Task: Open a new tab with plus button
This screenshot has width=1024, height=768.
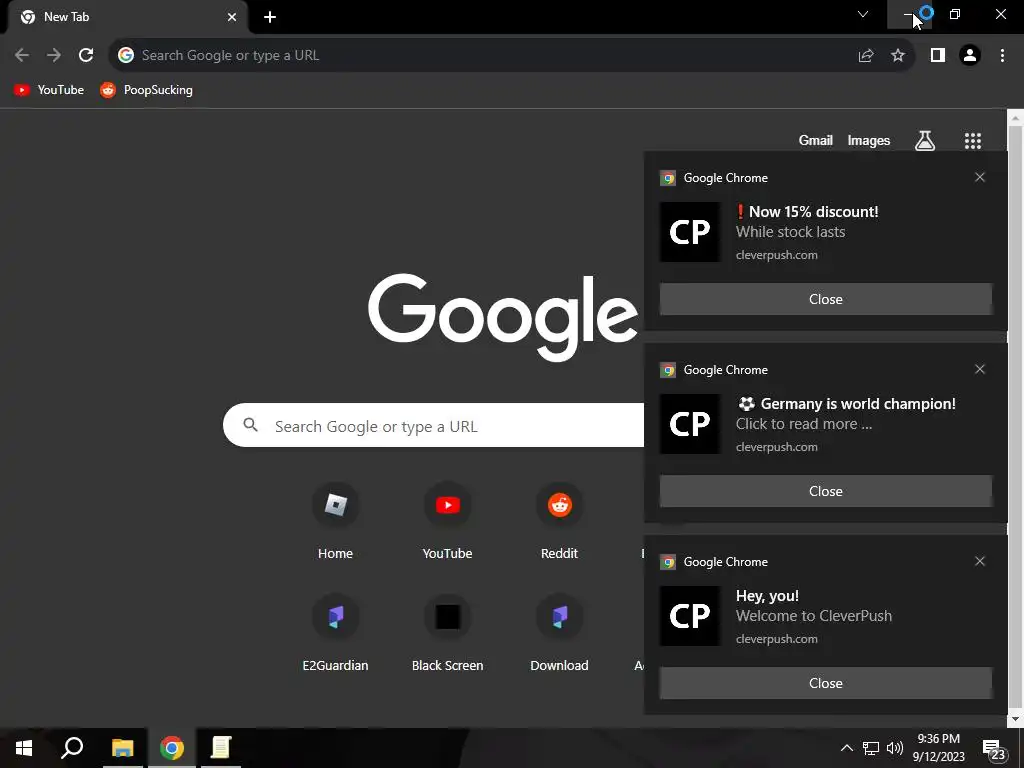Action: (x=270, y=17)
